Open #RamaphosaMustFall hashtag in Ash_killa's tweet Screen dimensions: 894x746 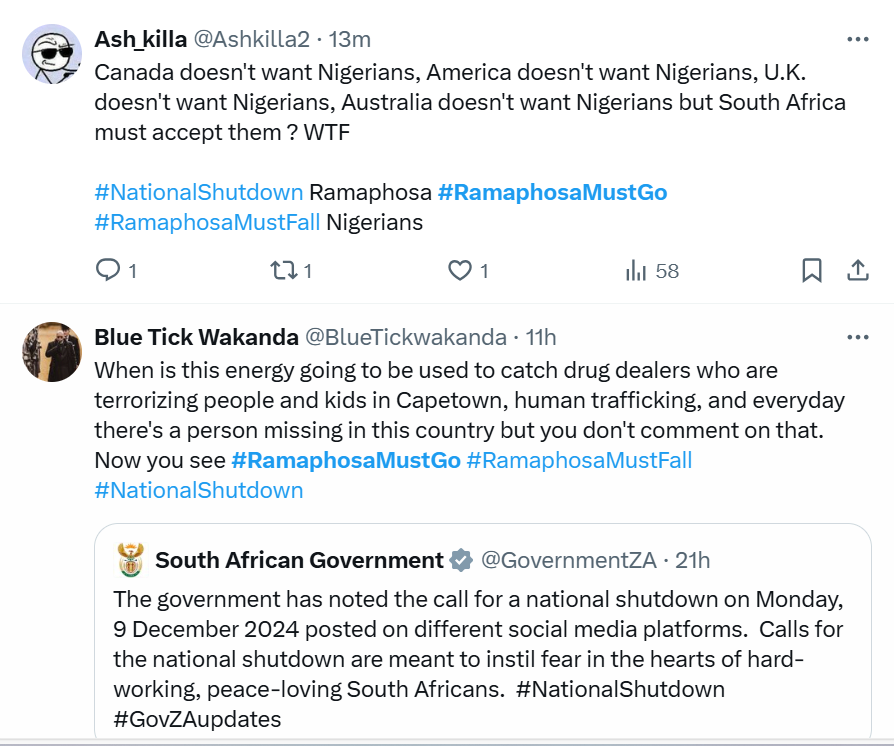207,222
